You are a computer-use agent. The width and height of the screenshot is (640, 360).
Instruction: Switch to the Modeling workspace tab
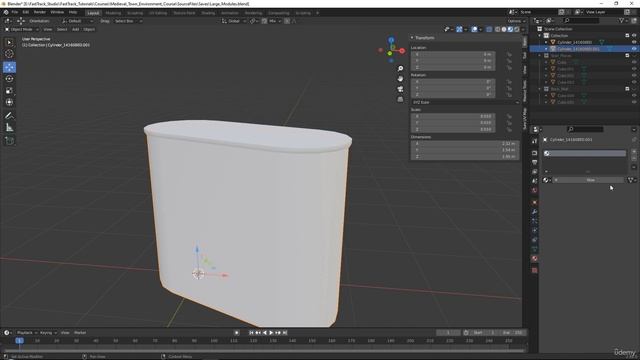tap(113, 13)
